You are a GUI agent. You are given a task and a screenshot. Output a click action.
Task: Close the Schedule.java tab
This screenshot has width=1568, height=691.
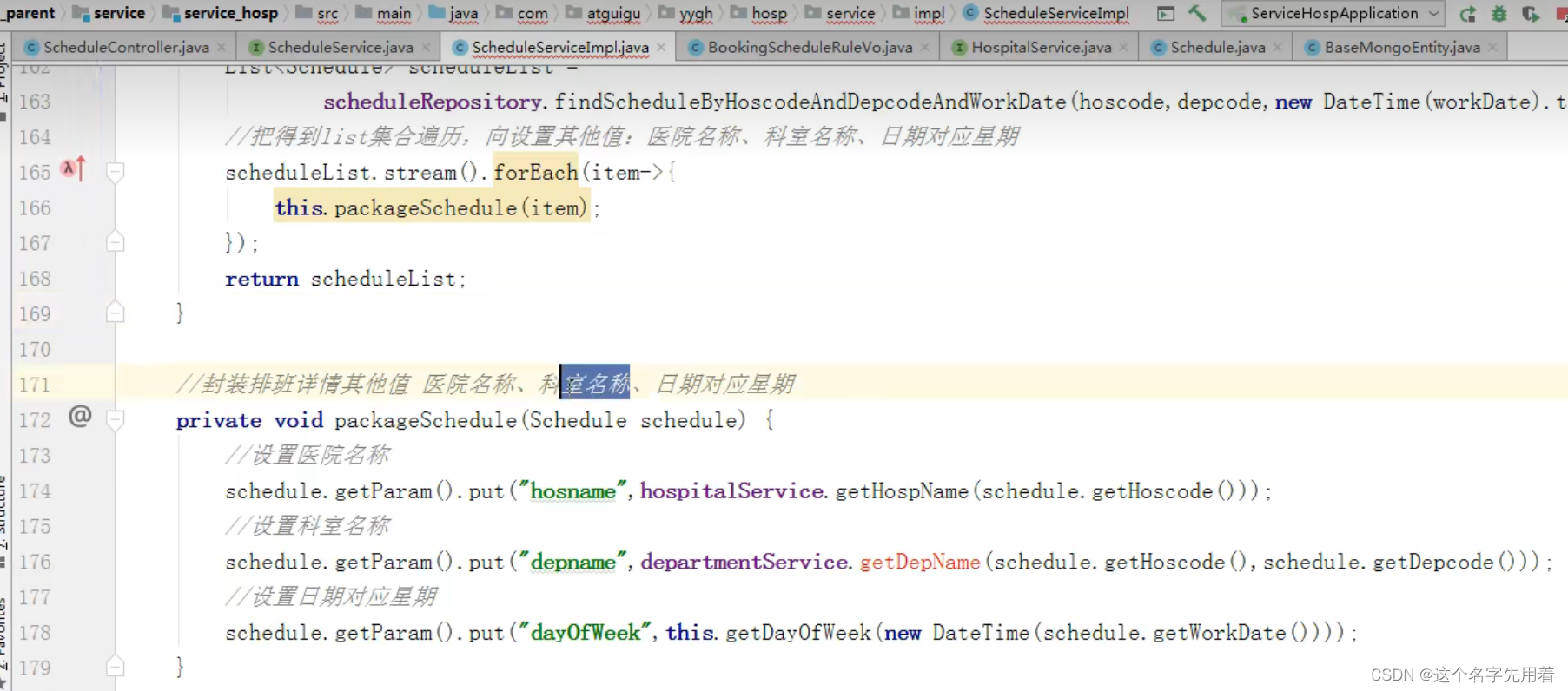click(1277, 47)
